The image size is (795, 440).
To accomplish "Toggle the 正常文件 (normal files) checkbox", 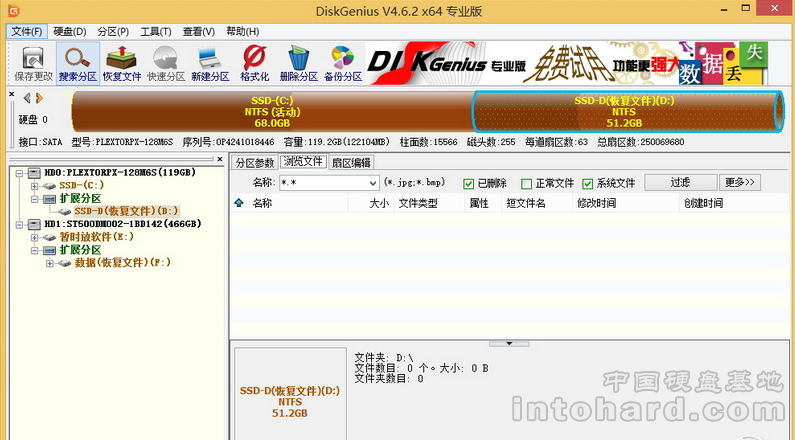I will [x=527, y=184].
